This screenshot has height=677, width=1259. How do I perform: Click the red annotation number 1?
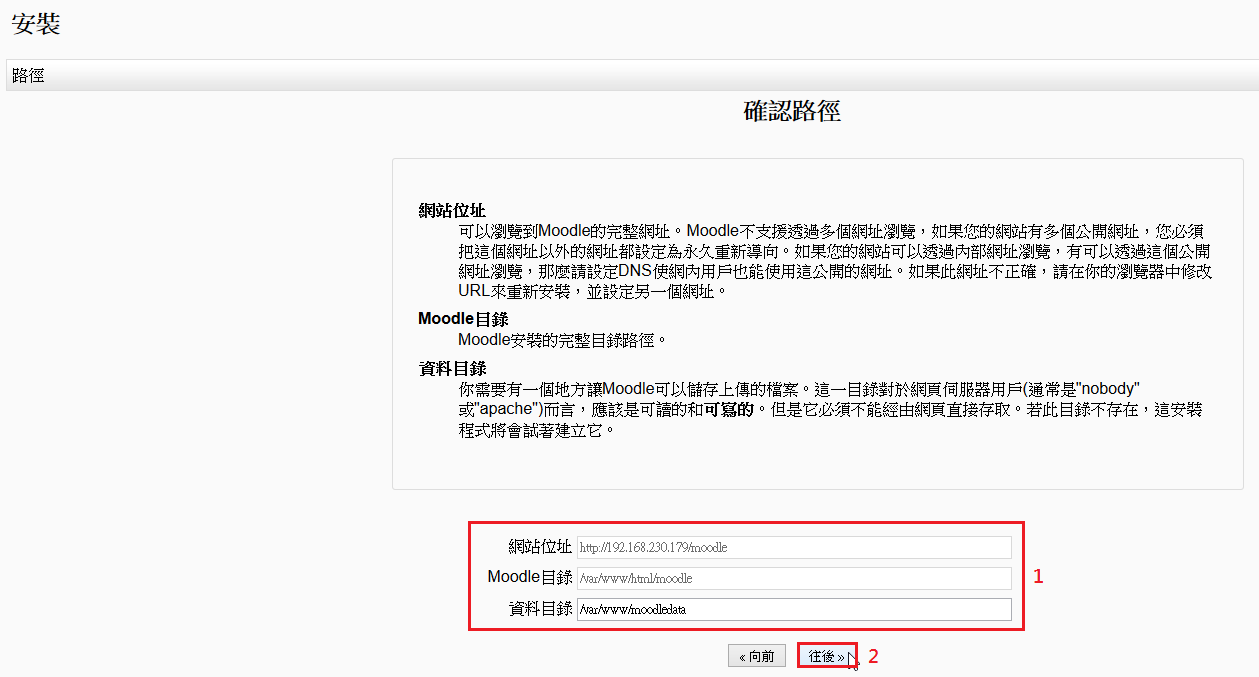[1038, 577]
